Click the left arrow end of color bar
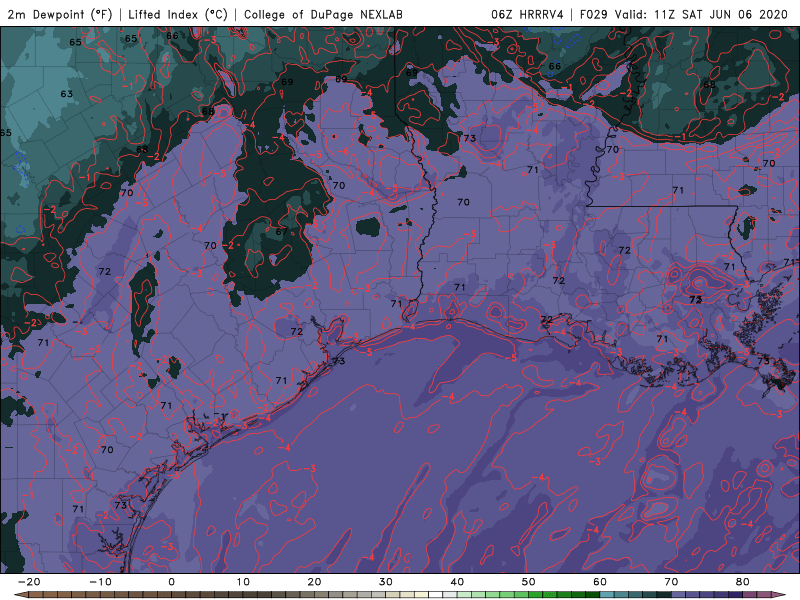The height and width of the screenshot is (600, 800). pos(20,595)
